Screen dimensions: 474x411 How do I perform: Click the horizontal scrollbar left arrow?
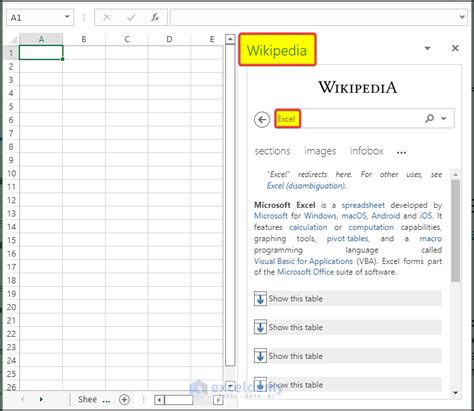159,399
